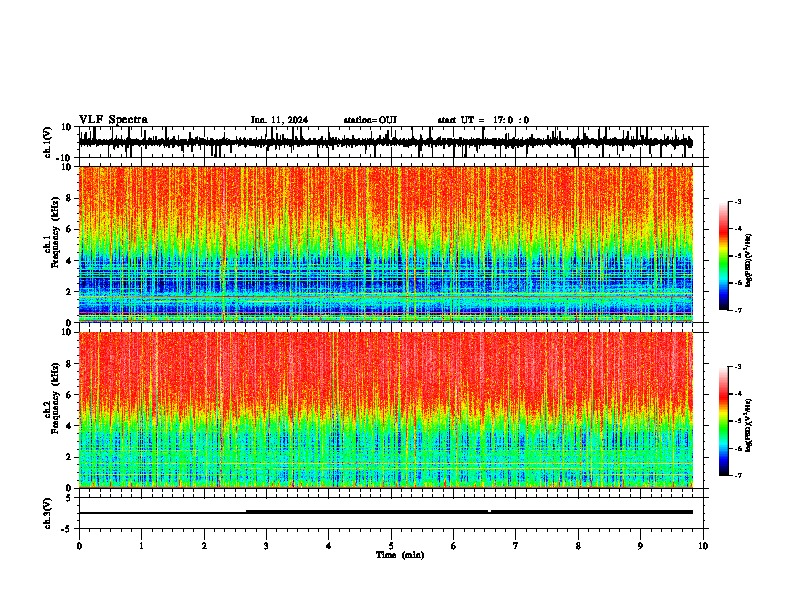Screen dimensions: 792x612
Task: Click the "start UT = 17:0 :0" header
Action: (x=483, y=120)
